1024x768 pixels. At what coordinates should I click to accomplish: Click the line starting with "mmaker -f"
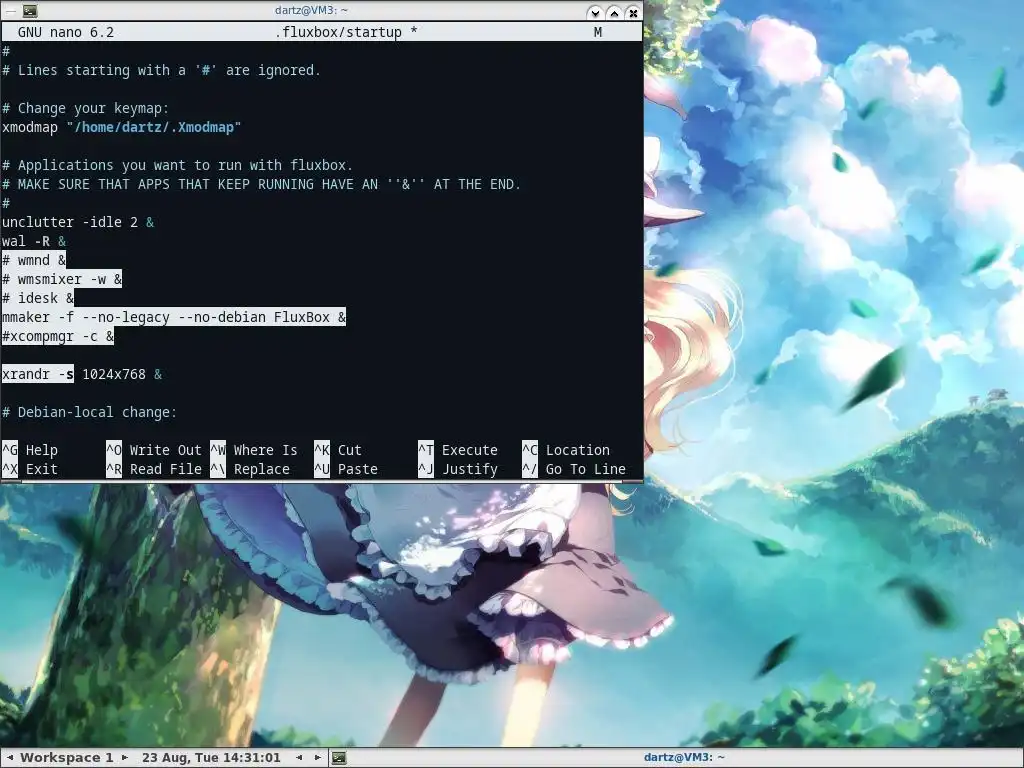[174, 317]
